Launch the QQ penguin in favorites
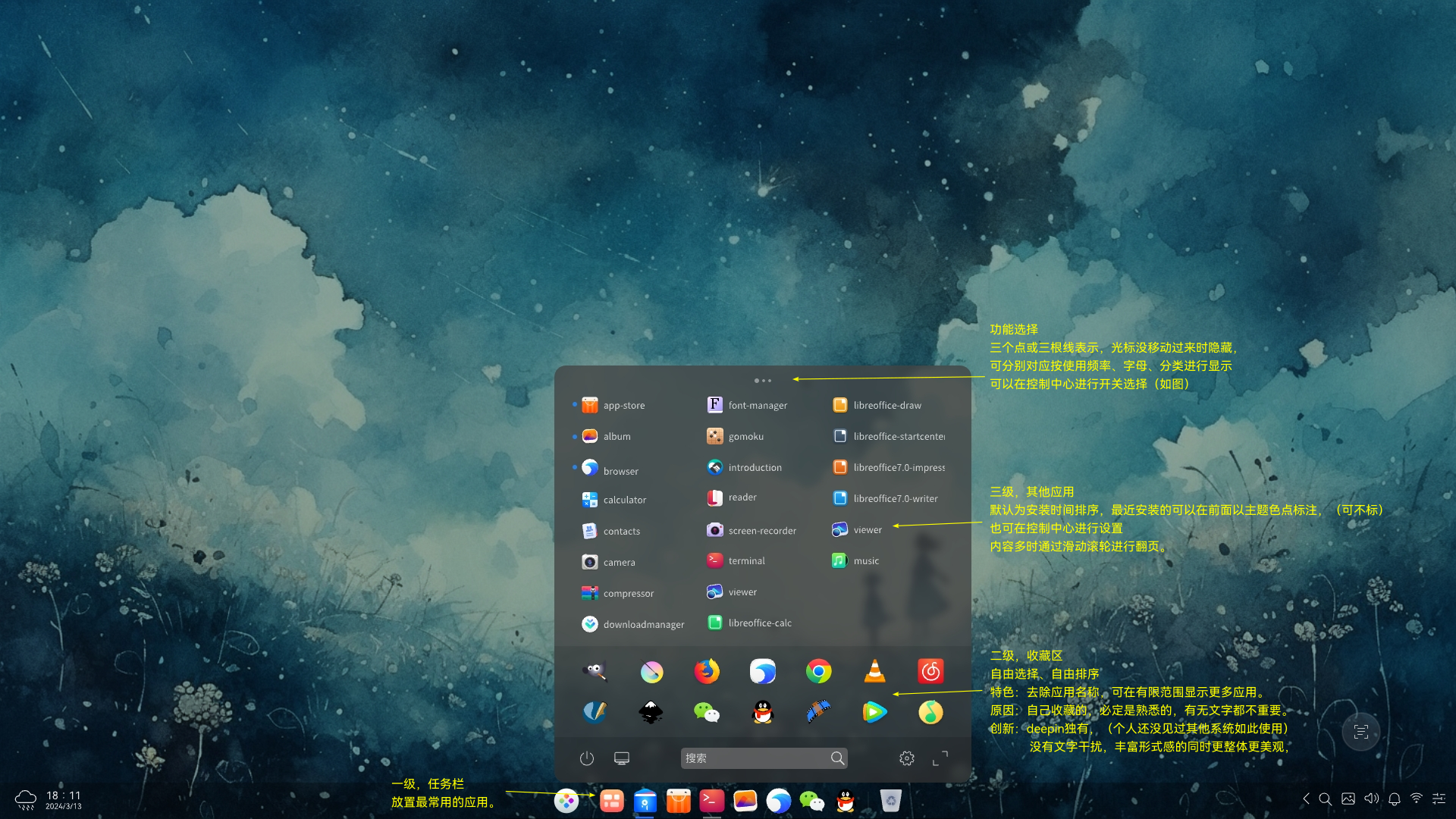1456x819 pixels. [762, 712]
